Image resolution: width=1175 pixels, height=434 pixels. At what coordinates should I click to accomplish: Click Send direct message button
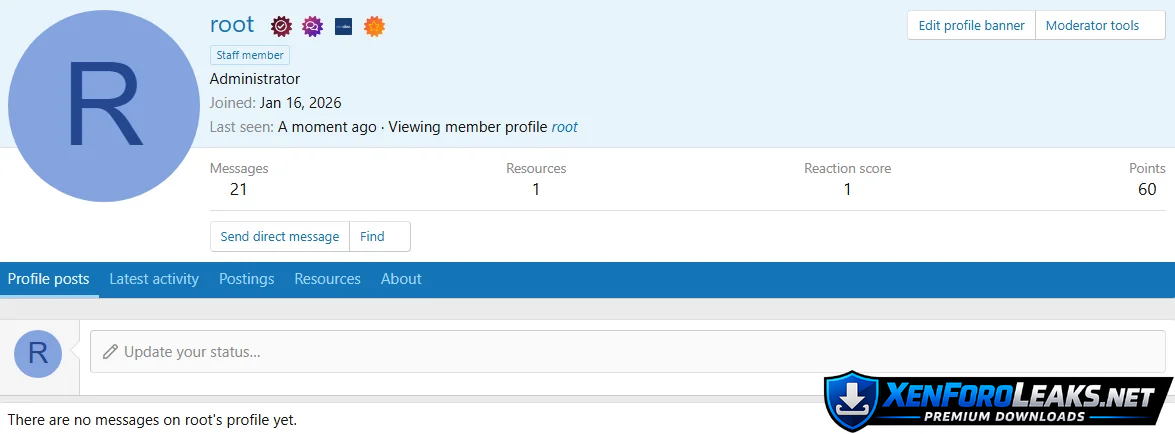coord(280,237)
